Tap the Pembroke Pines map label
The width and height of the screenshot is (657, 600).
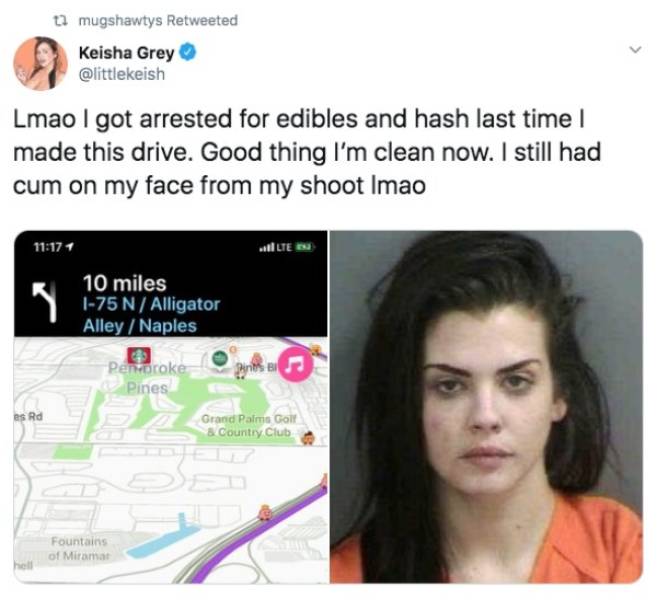pyautogui.click(x=147, y=378)
